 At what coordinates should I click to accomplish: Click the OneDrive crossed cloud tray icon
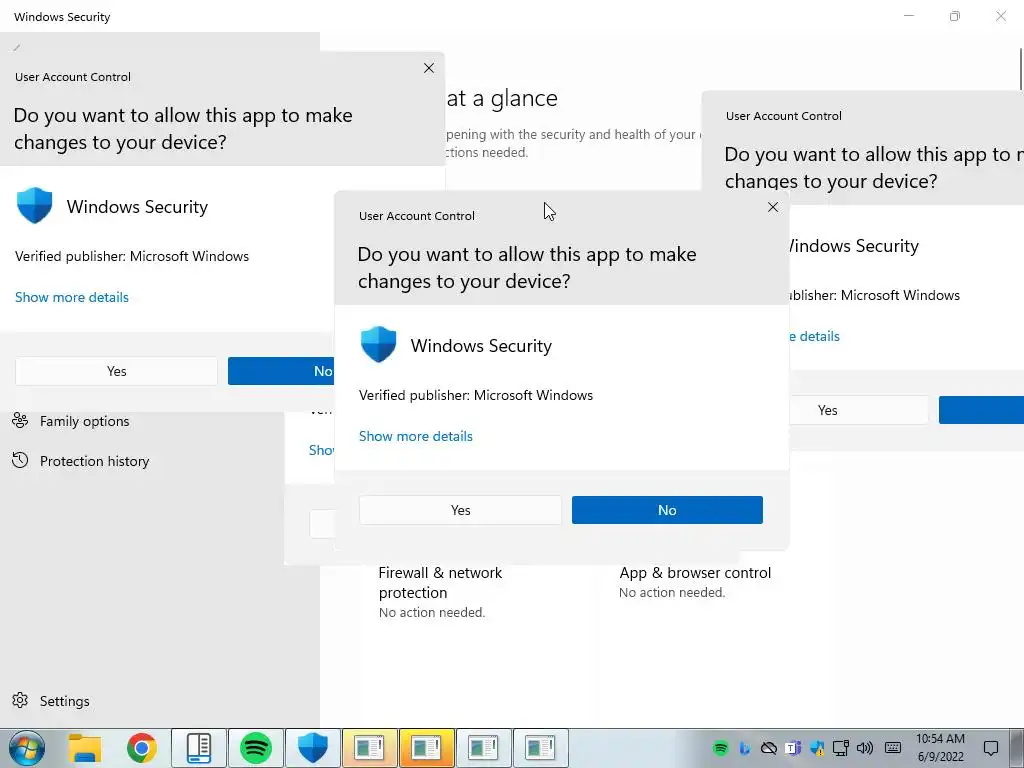click(x=769, y=748)
